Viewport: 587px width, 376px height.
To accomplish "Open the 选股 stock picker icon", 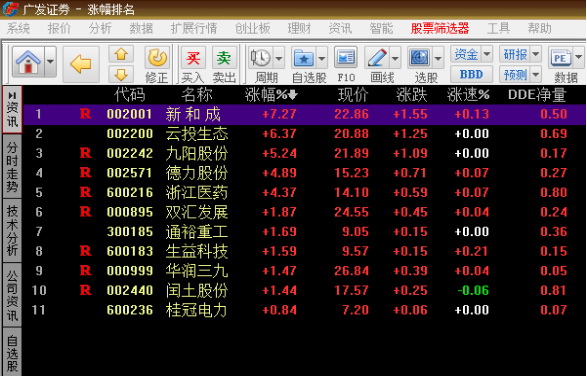I will click(420, 58).
